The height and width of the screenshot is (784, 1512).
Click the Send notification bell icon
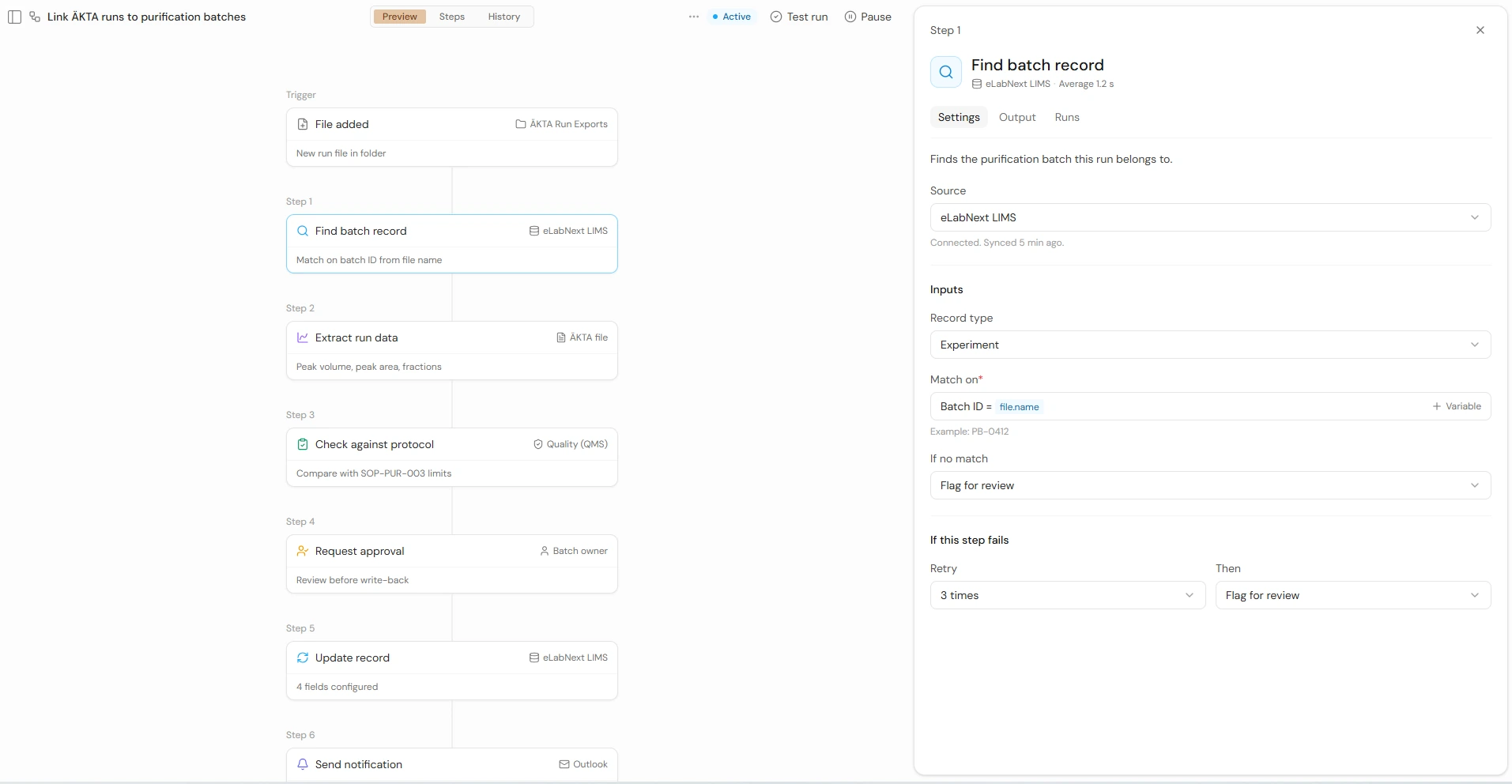303,764
